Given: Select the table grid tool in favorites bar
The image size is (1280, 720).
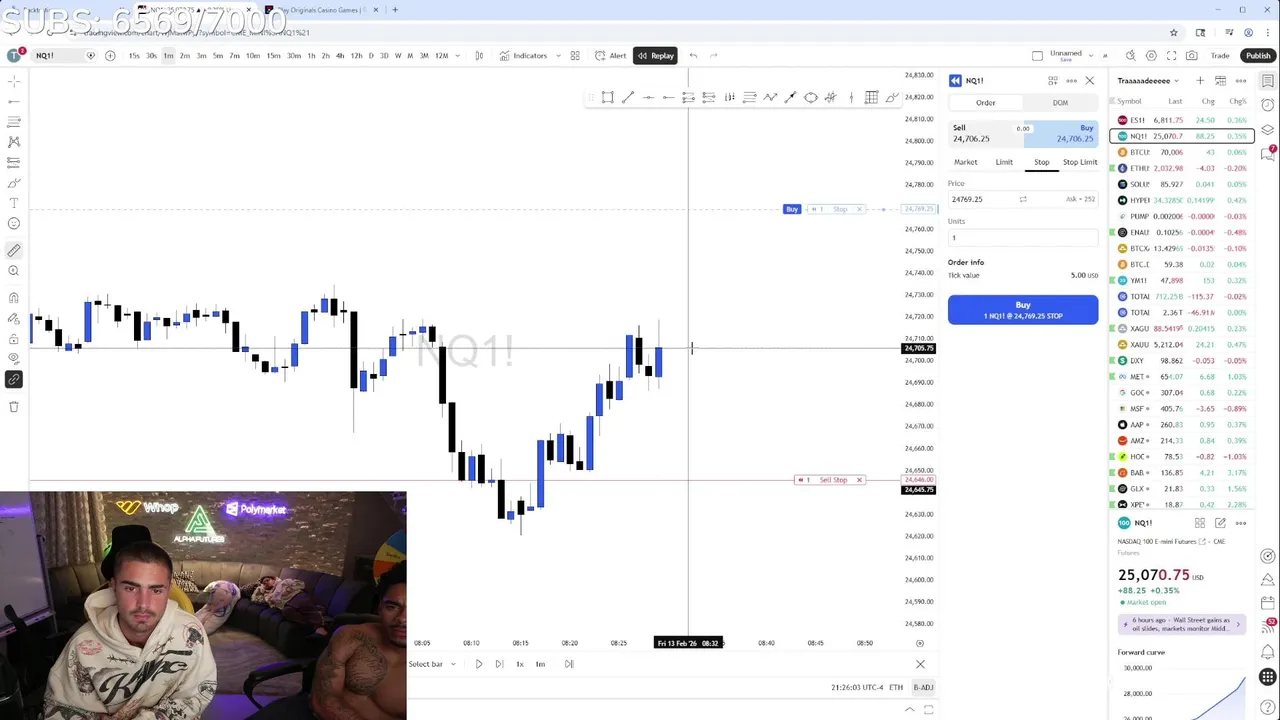Looking at the screenshot, I should pyautogui.click(x=872, y=97).
